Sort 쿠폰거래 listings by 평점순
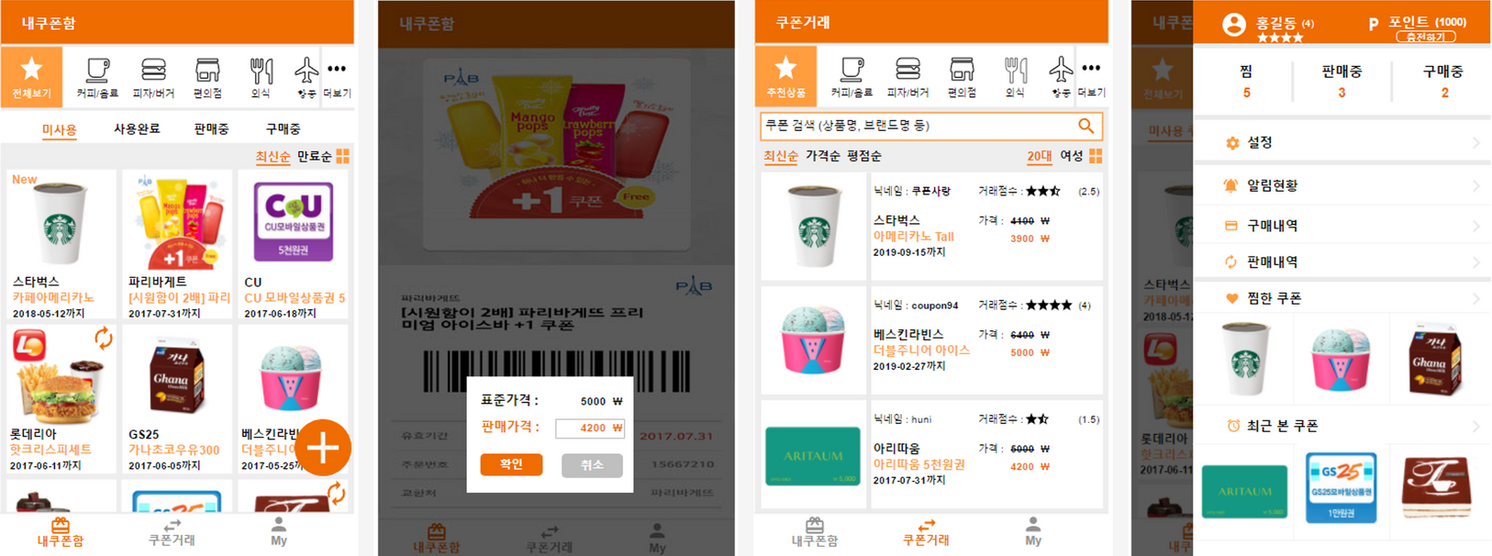This screenshot has height=556, width=1492. 864,157
